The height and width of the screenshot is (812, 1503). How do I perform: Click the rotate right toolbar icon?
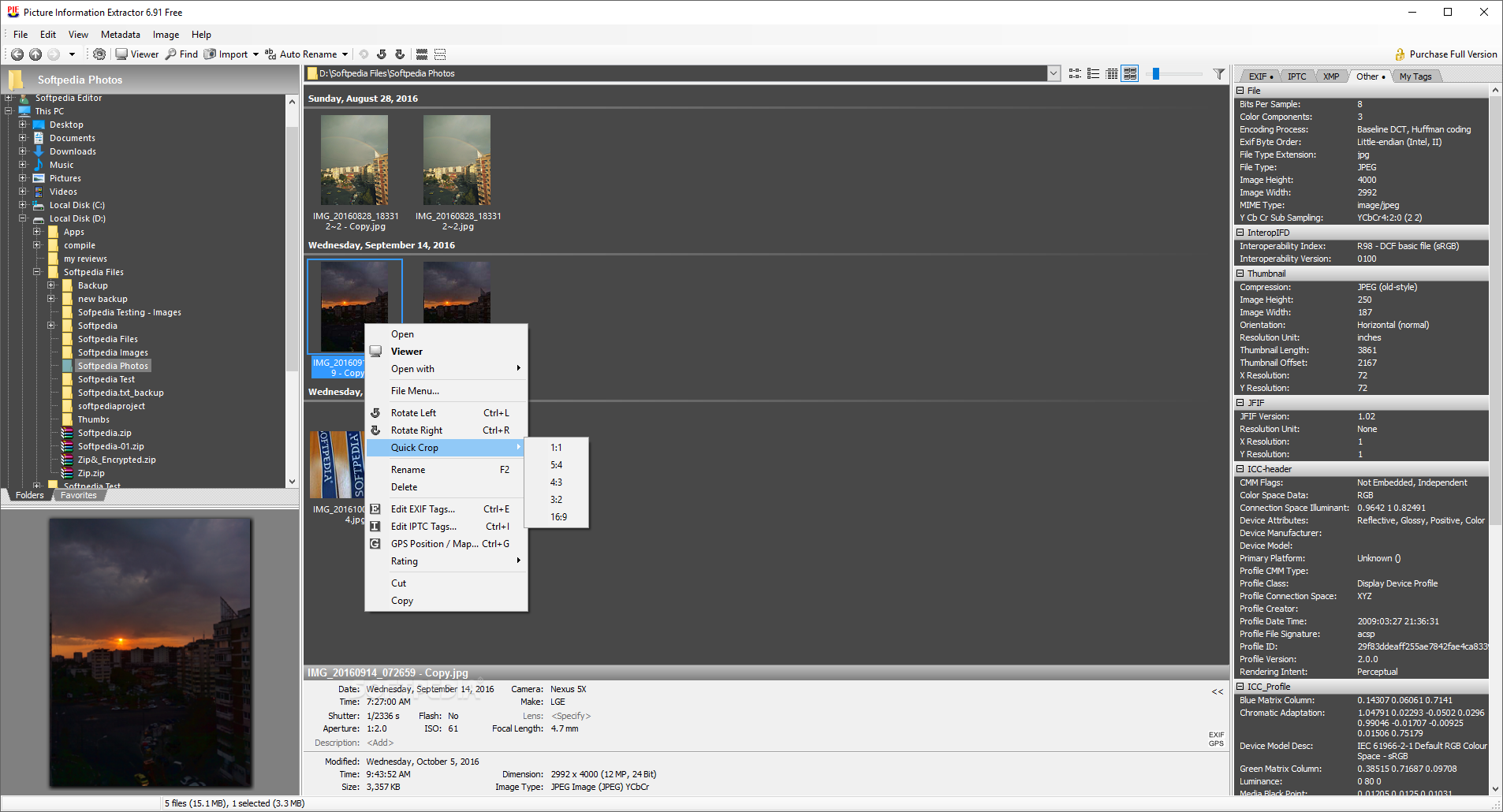click(400, 54)
